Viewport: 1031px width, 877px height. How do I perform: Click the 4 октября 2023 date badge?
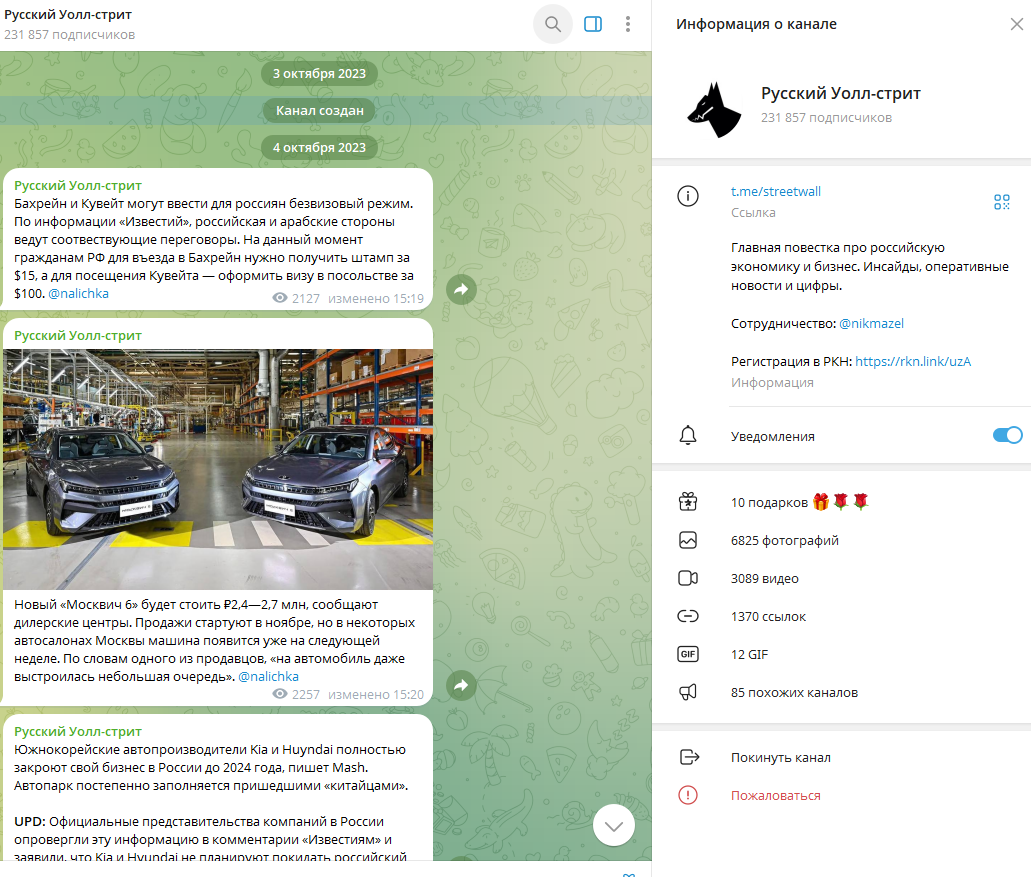(x=320, y=147)
